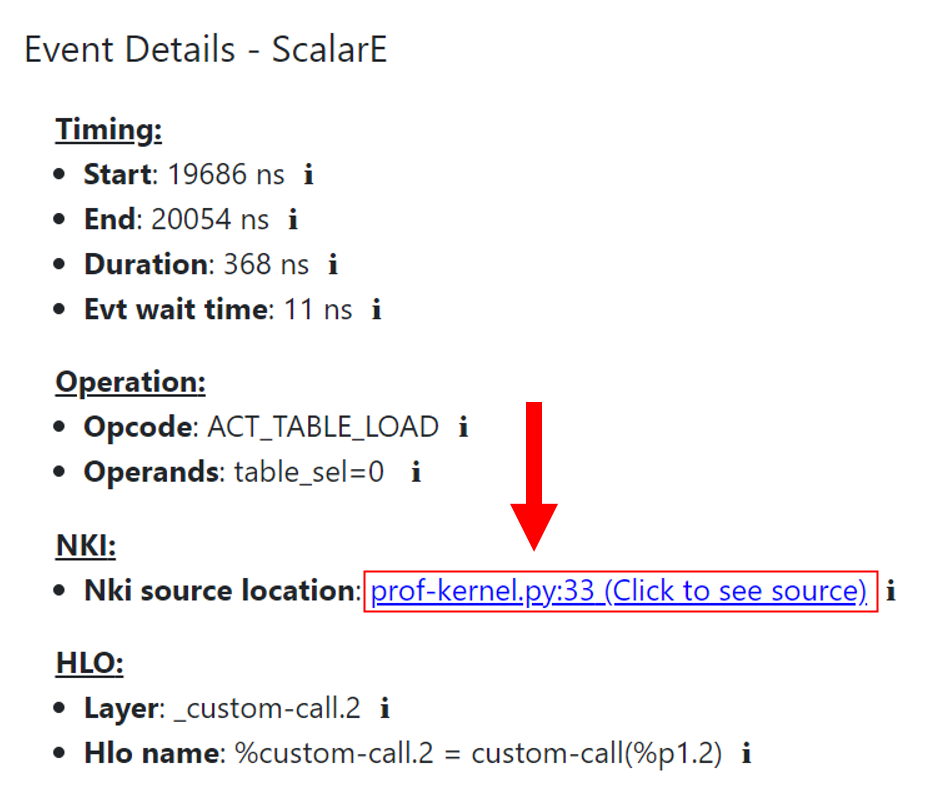Click info icon beside Operands table_sel=0

coord(416,473)
